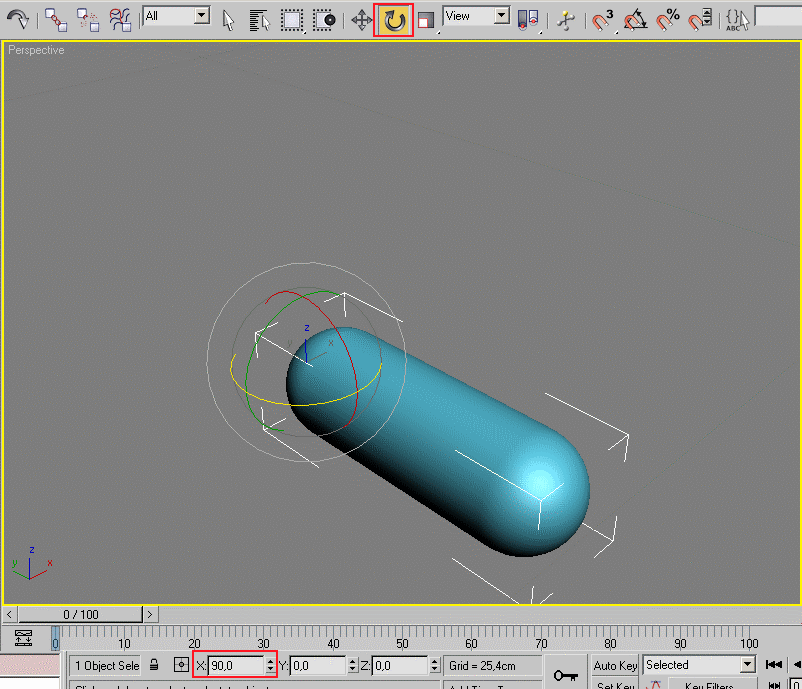
Task: Go to Start of animation
Action: point(773,664)
